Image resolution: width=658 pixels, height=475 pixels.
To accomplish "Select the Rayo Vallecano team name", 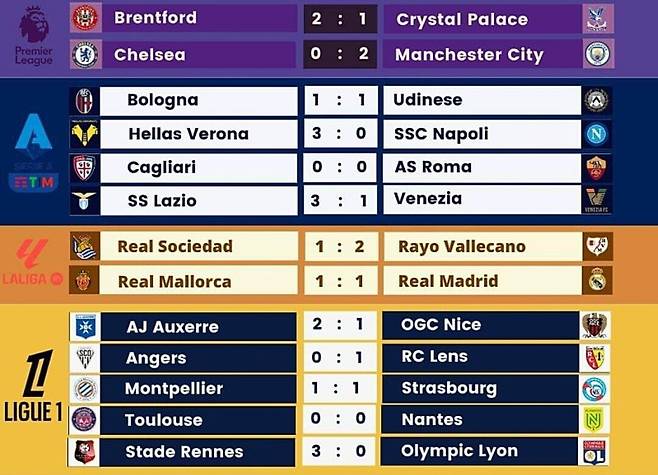I will [x=461, y=246].
